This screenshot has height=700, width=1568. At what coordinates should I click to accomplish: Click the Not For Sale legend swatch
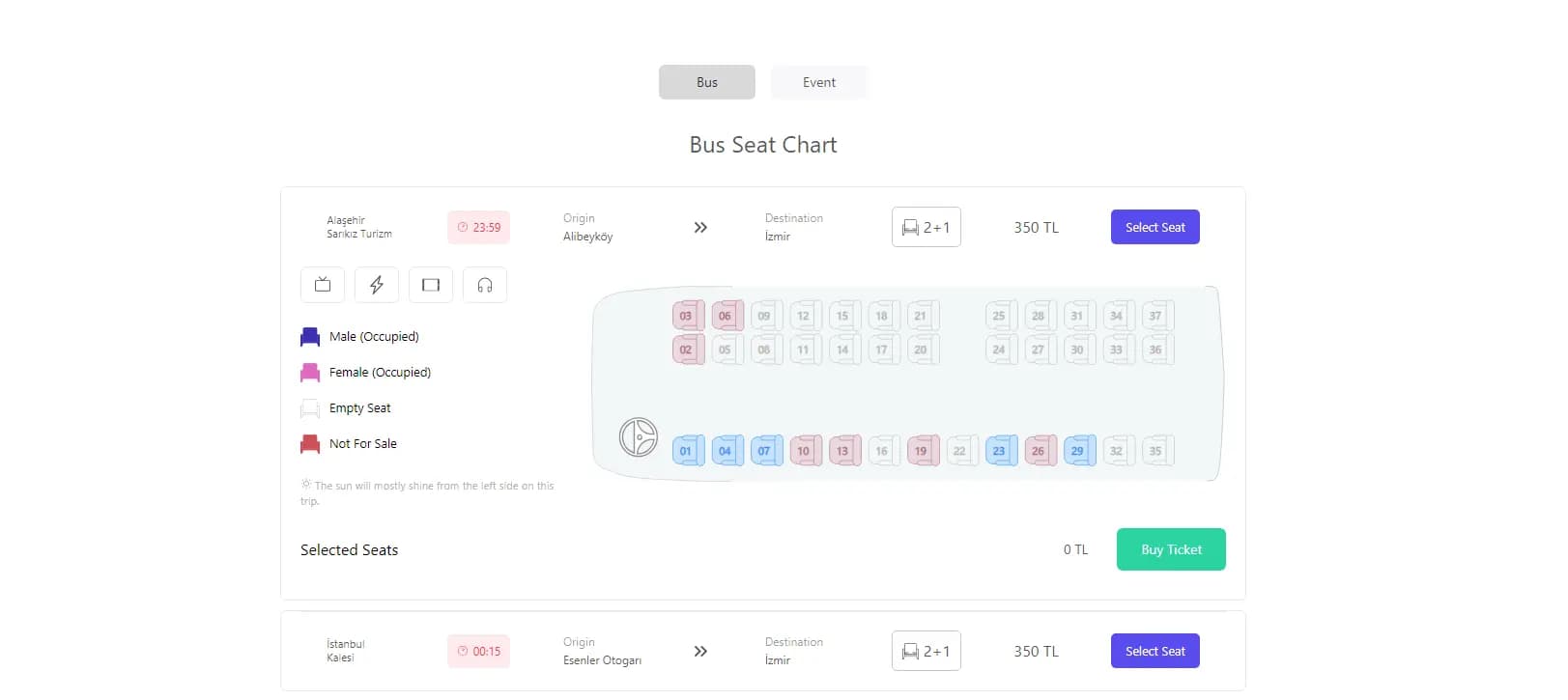310,444
